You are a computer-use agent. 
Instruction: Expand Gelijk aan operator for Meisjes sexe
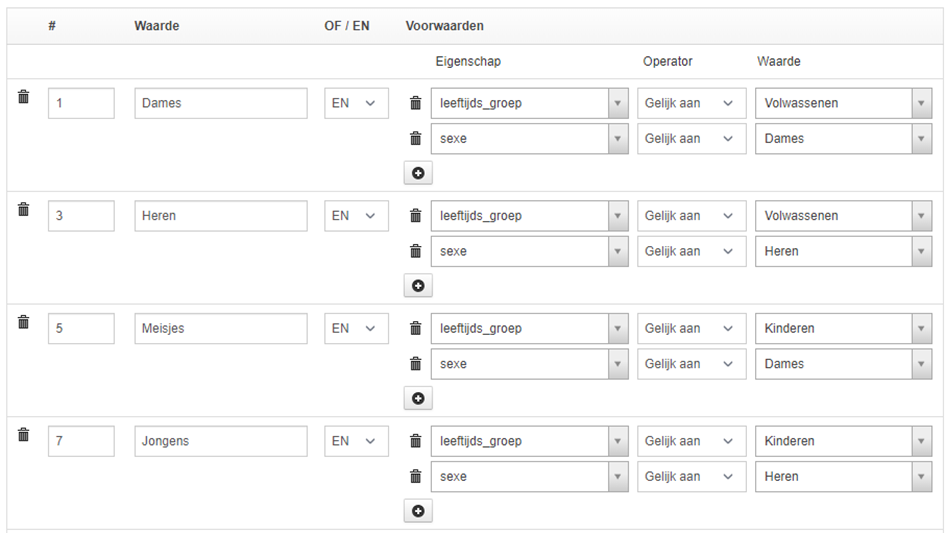pos(691,364)
